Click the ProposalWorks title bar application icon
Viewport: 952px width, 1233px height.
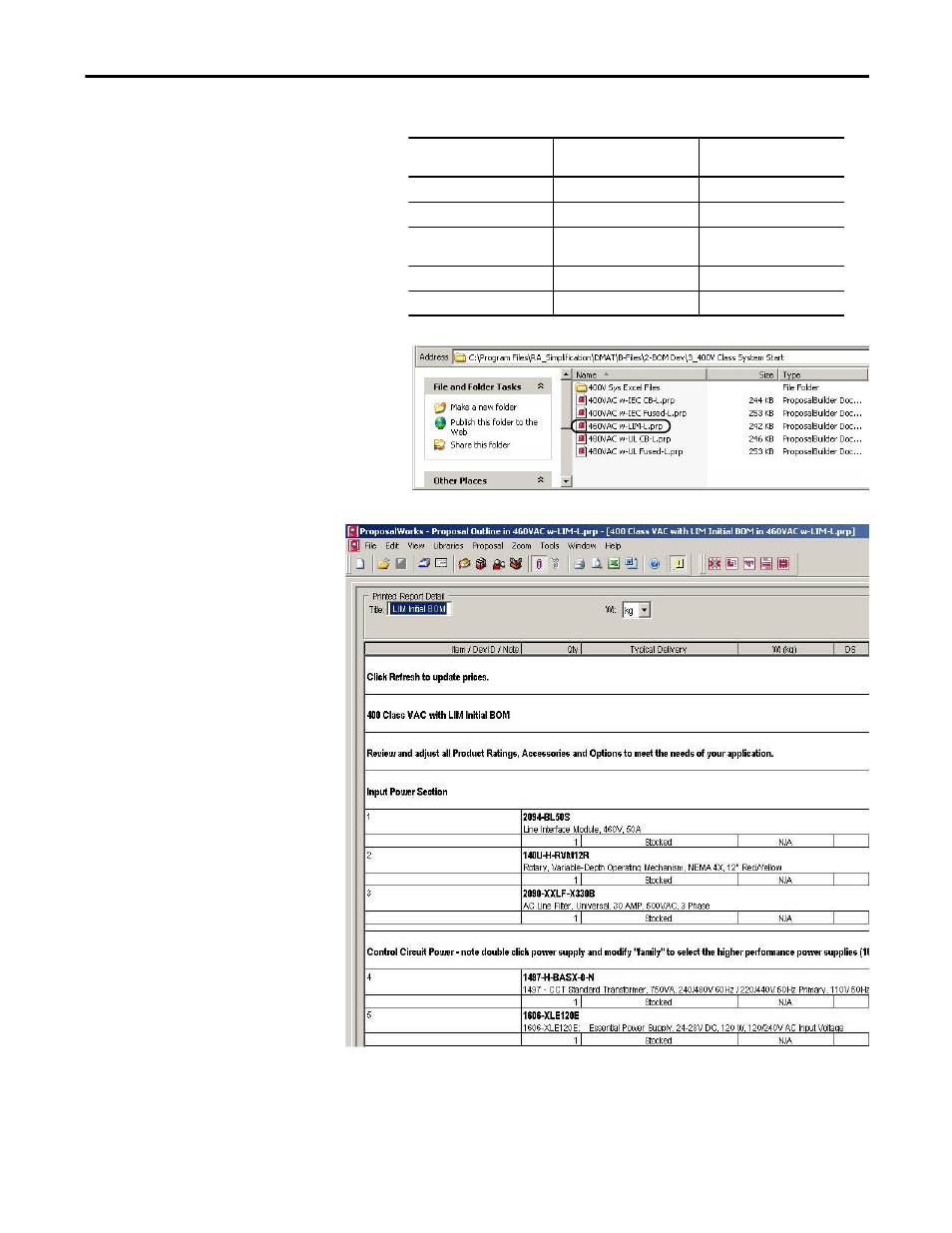coord(352,531)
